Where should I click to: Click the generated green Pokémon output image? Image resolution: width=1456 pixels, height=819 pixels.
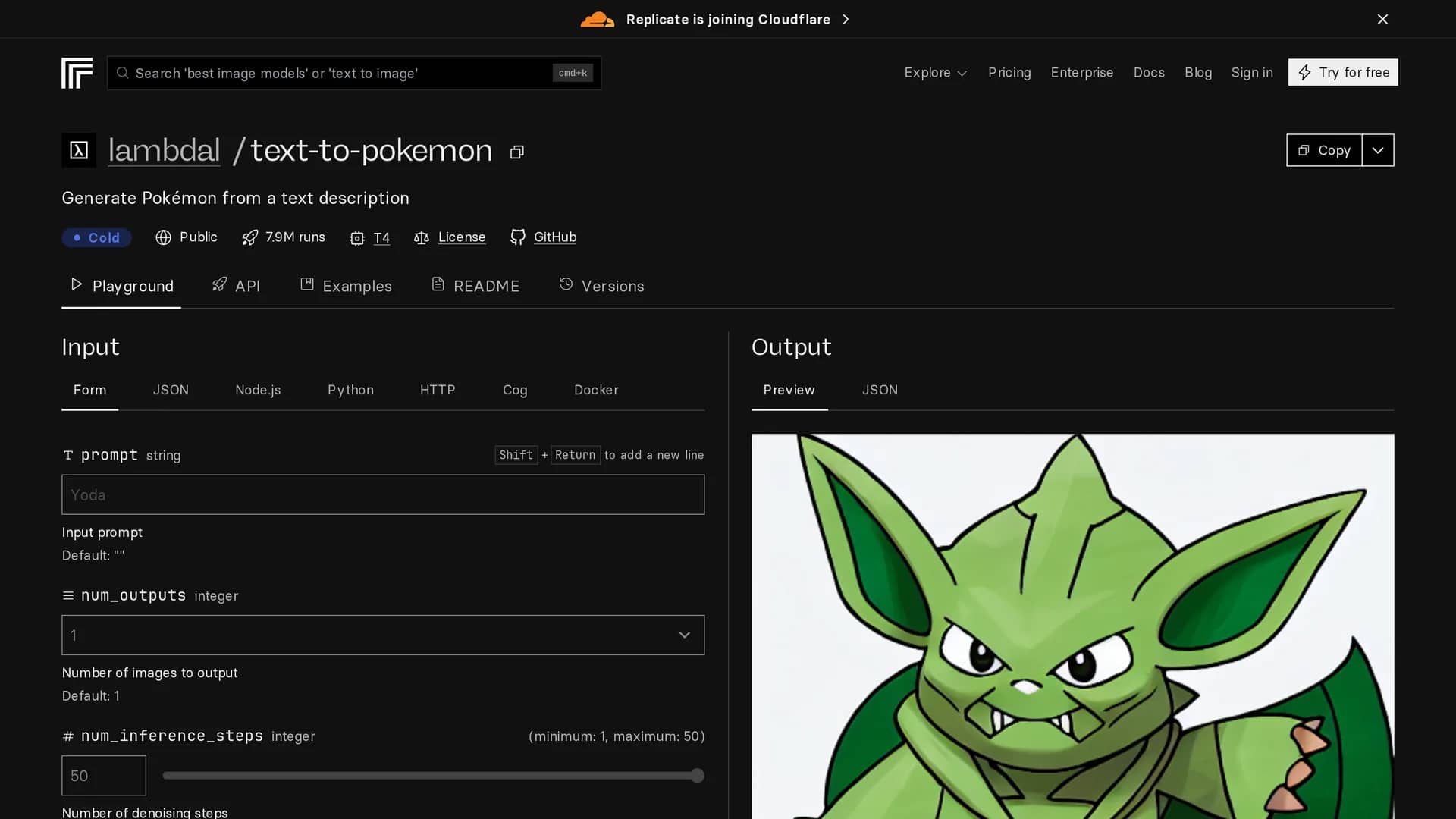pyautogui.click(x=1072, y=626)
